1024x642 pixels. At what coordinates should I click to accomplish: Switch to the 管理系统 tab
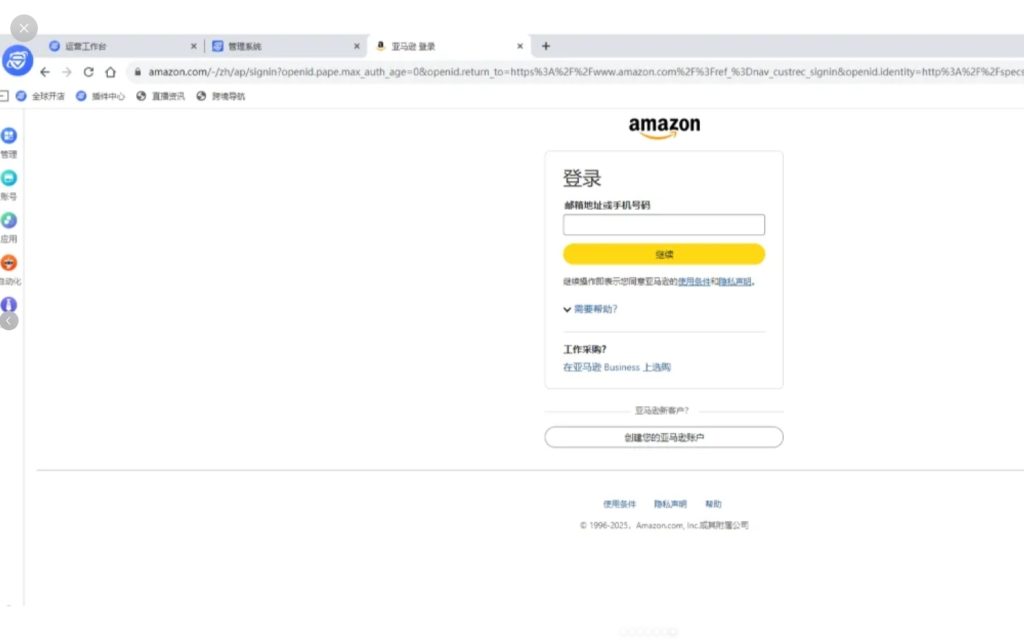tap(287, 46)
